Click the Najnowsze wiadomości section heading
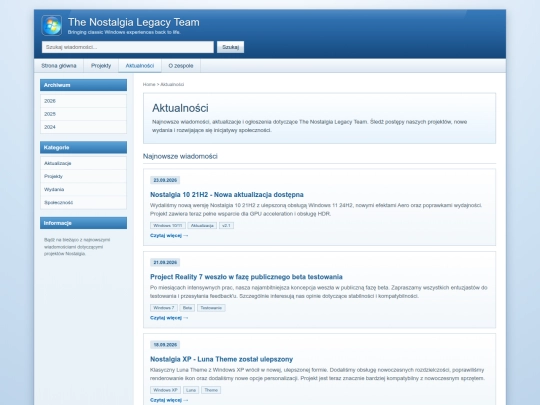The height and width of the screenshot is (405, 540). click(x=180, y=156)
